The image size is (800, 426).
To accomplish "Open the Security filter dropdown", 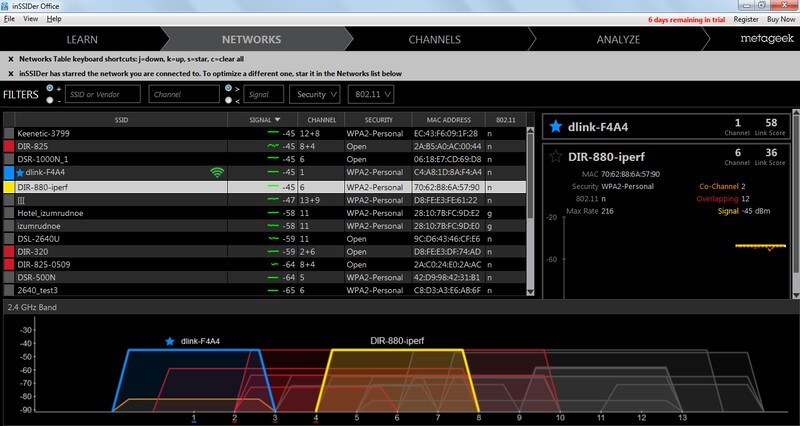I will [315, 94].
